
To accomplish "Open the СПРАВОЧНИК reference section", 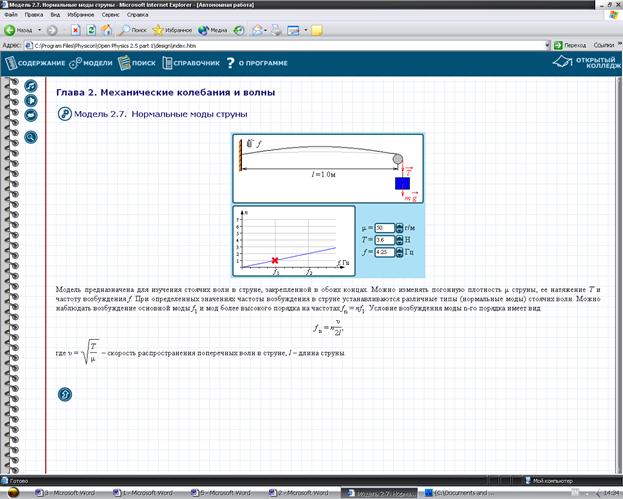I will click(191, 63).
